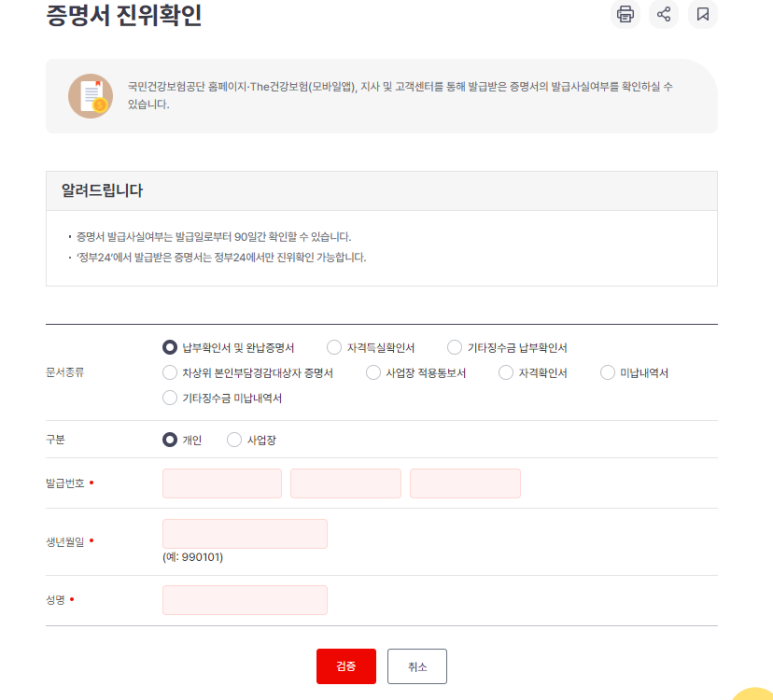
Task: Click the 성명 name input field
Action: pos(245,600)
